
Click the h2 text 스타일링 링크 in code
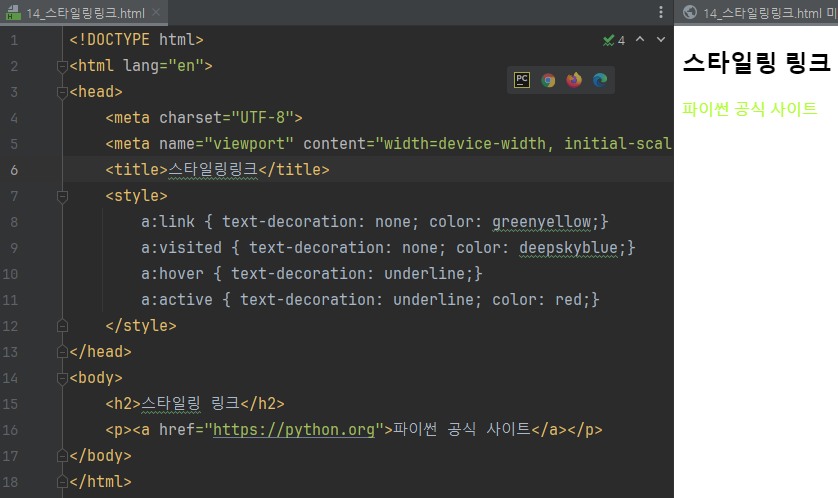190,404
